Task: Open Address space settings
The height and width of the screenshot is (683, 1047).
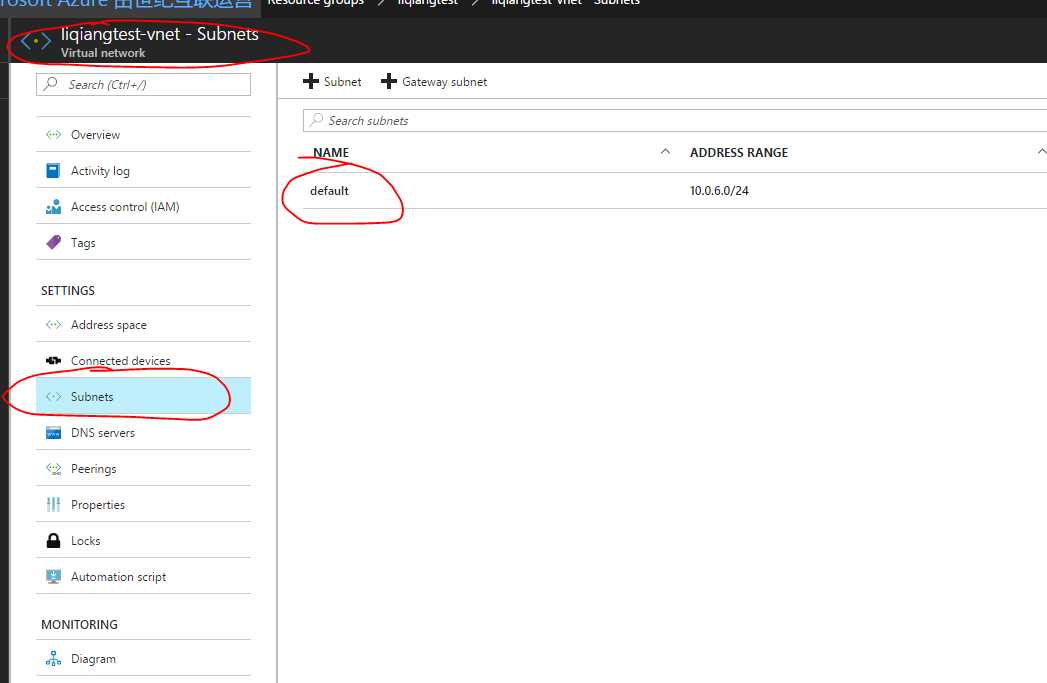Action: [x=144, y=325]
